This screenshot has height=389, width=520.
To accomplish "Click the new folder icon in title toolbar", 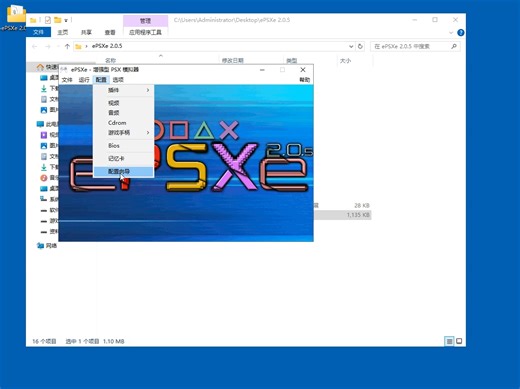I will [58, 20].
